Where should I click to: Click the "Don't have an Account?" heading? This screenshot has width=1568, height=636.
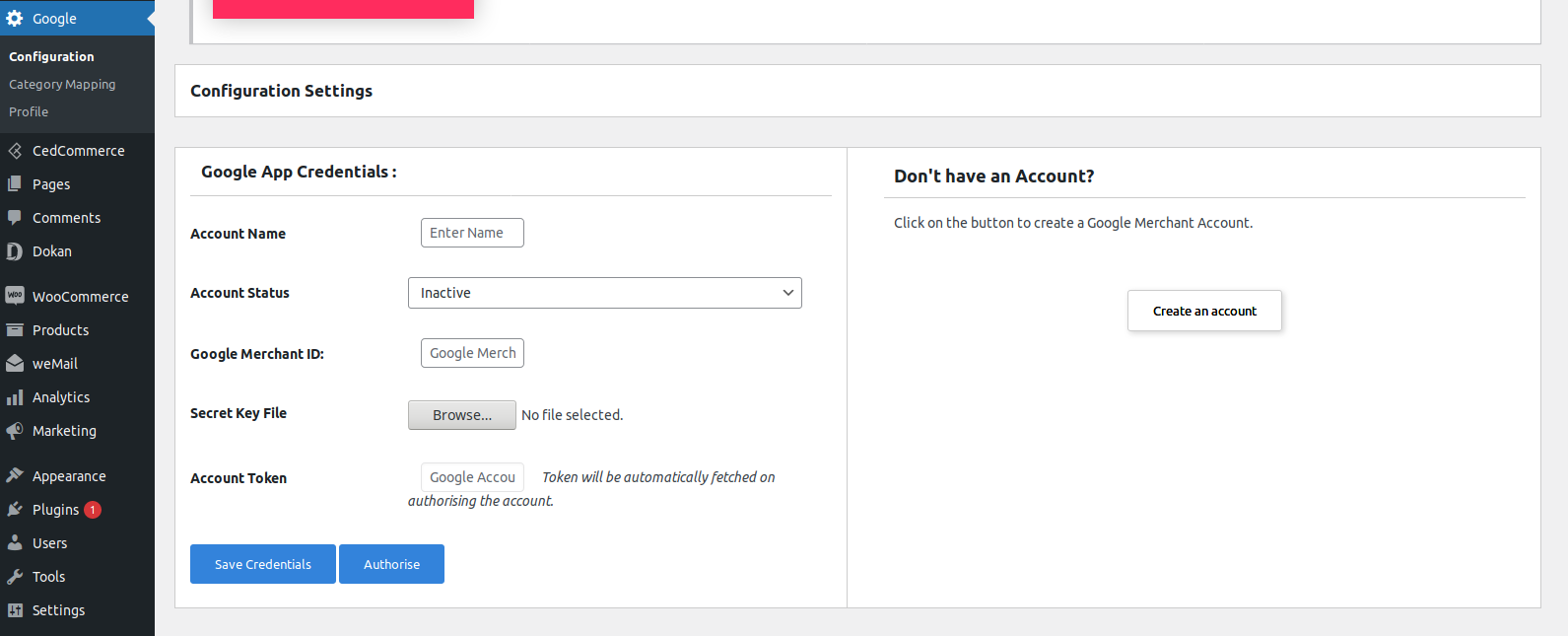click(x=993, y=177)
